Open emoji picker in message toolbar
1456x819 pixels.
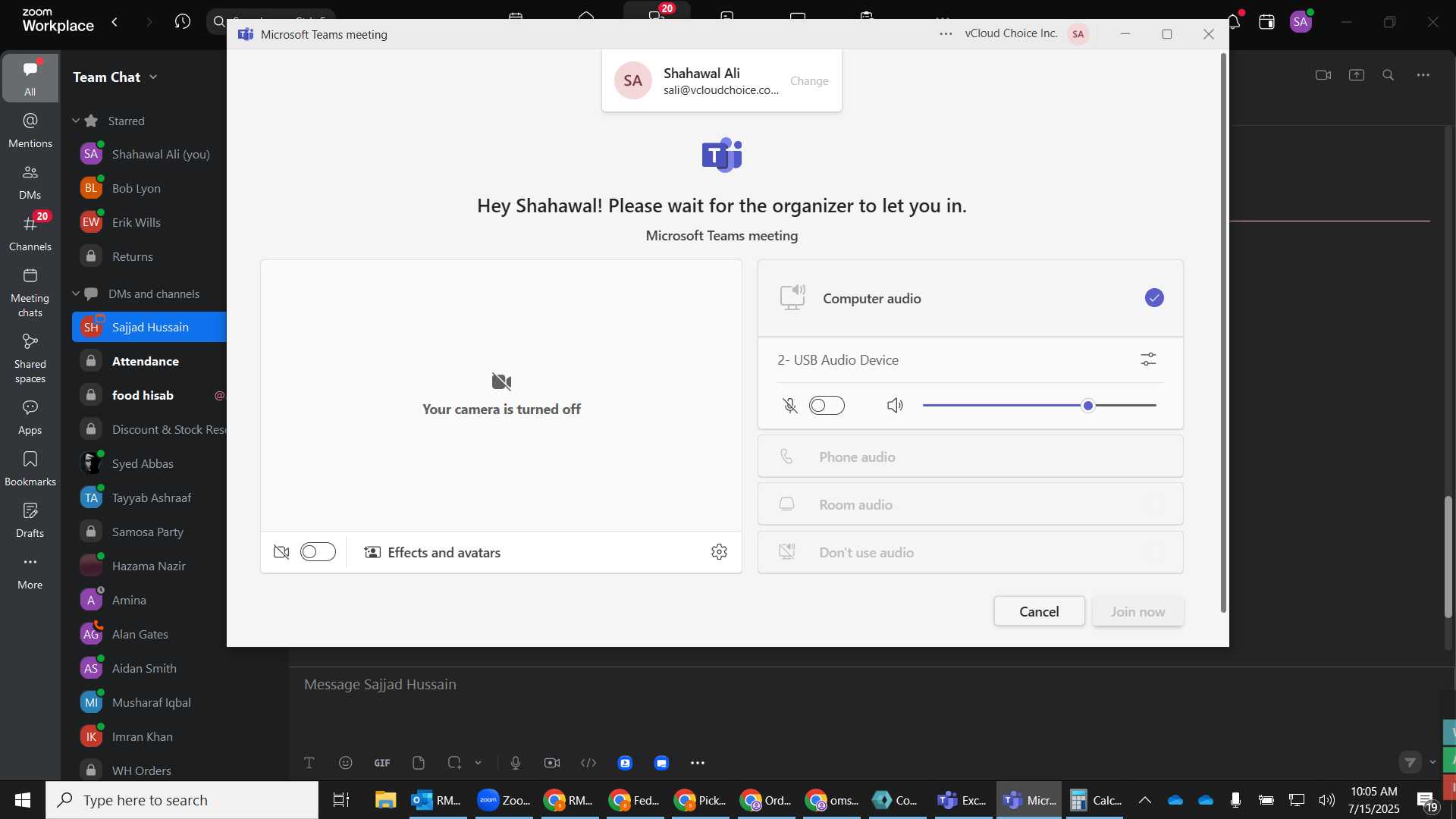[346, 763]
